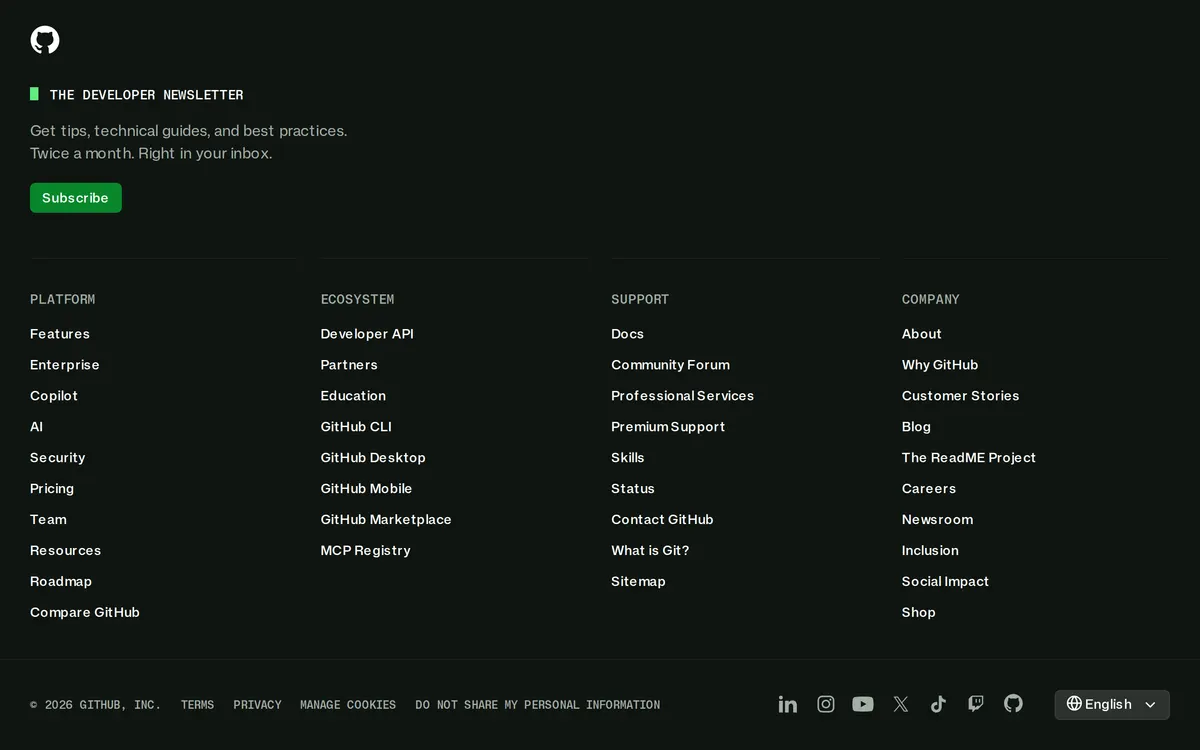Open GitHub's Twitch icon

click(x=976, y=704)
